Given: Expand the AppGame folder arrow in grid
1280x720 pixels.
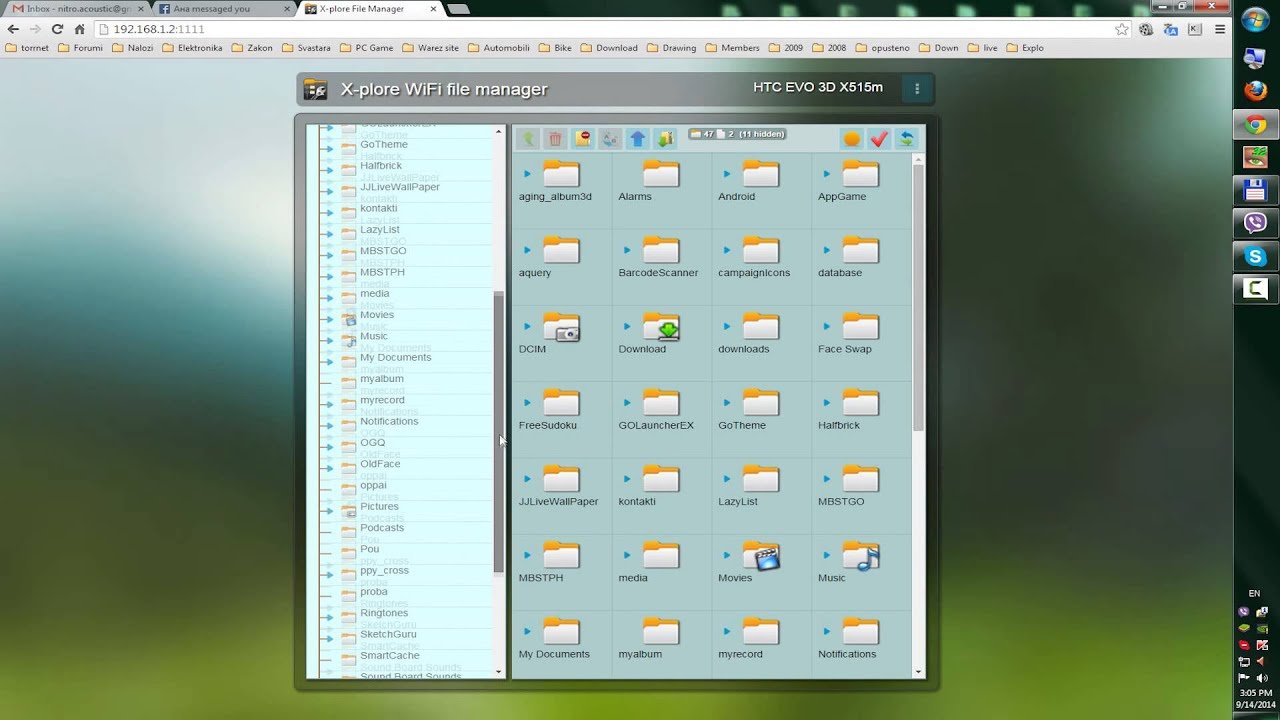Looking at the screenshot, I should (827, 174).
